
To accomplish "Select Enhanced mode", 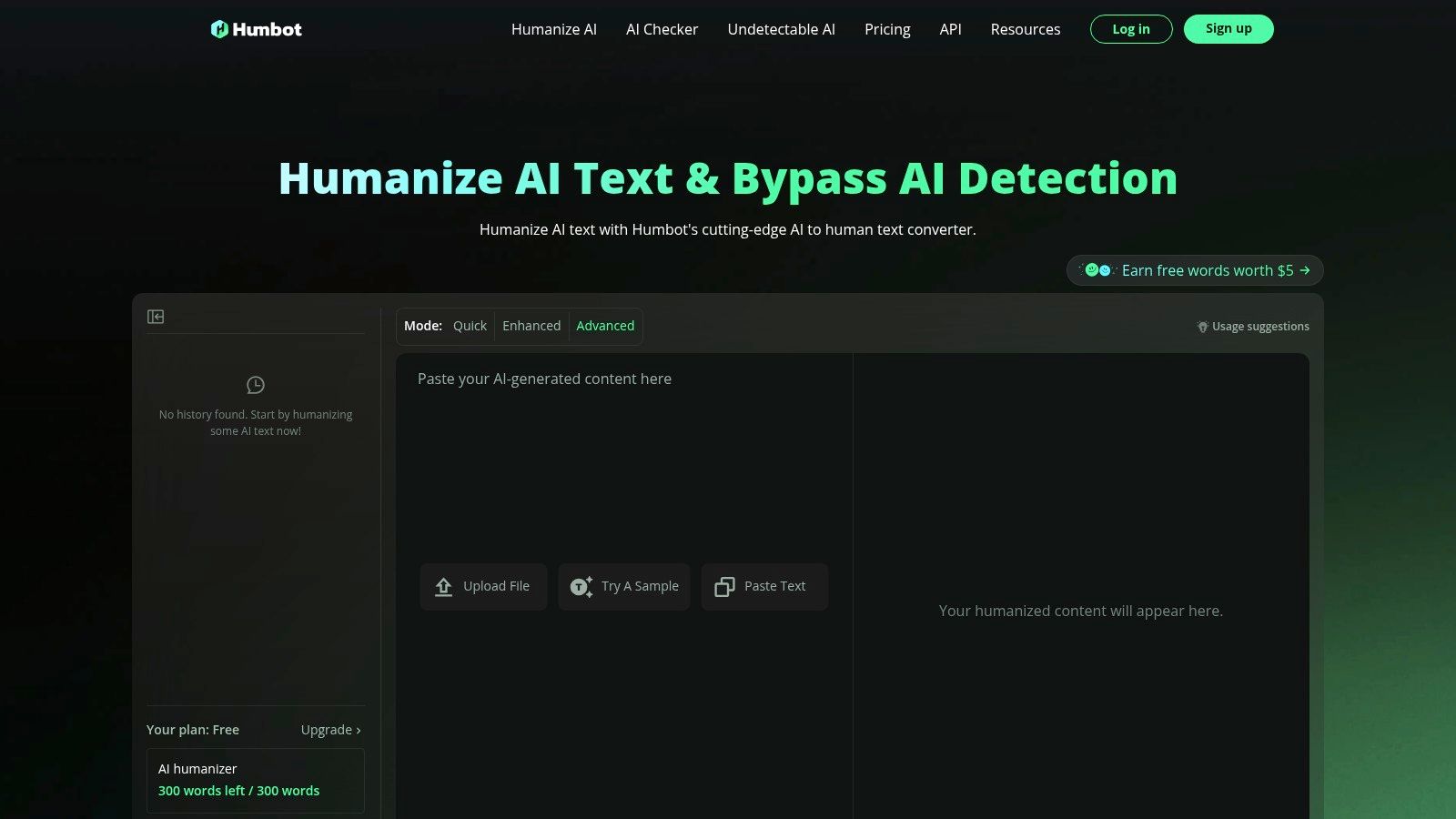I will click(531, 326).
